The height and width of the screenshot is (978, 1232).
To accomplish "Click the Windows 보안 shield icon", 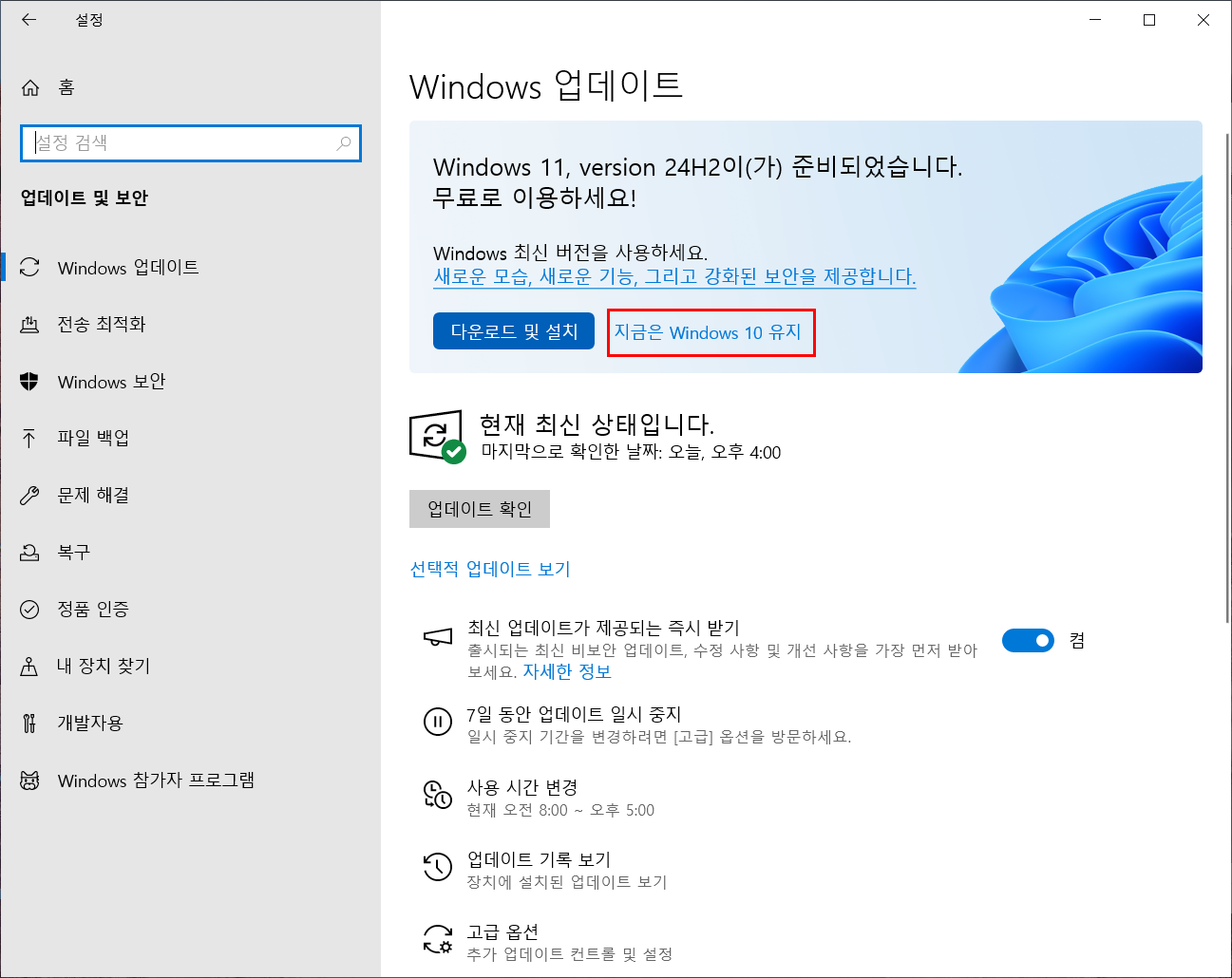I will (x=29, y=382).
